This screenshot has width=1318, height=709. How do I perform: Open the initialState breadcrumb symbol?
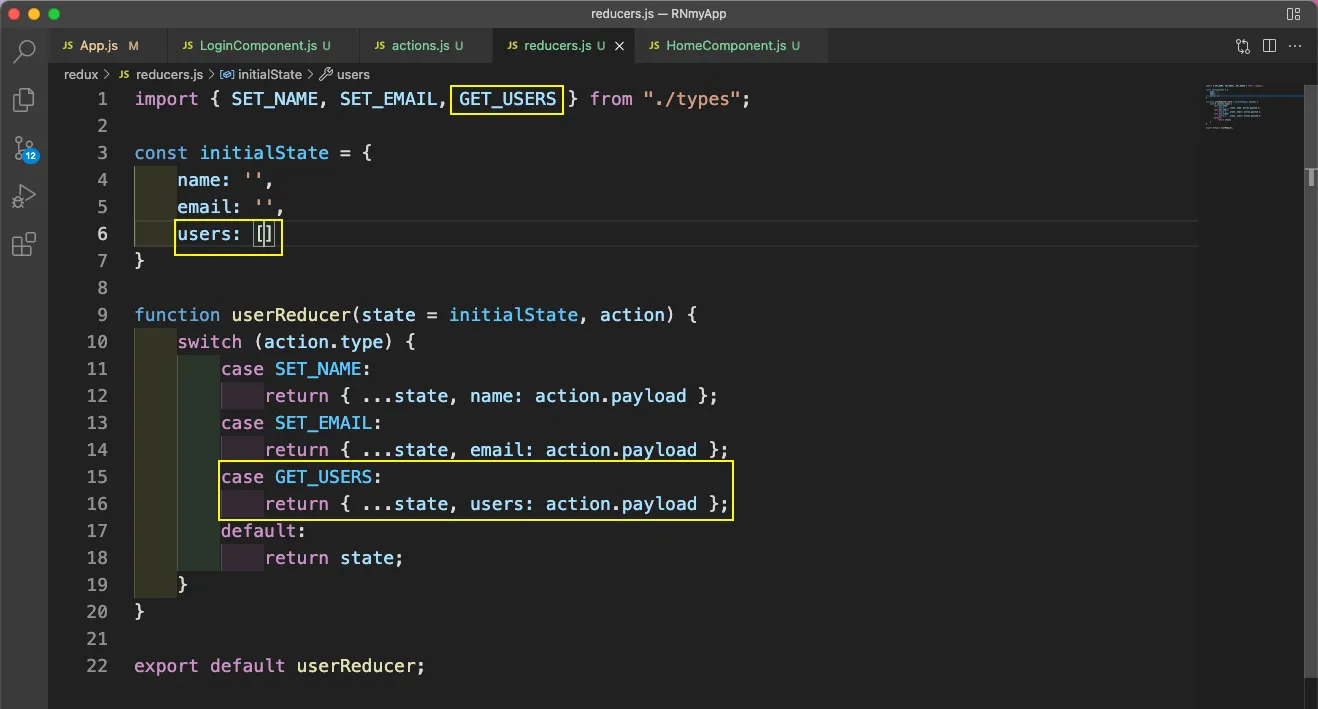pos(261,75)
